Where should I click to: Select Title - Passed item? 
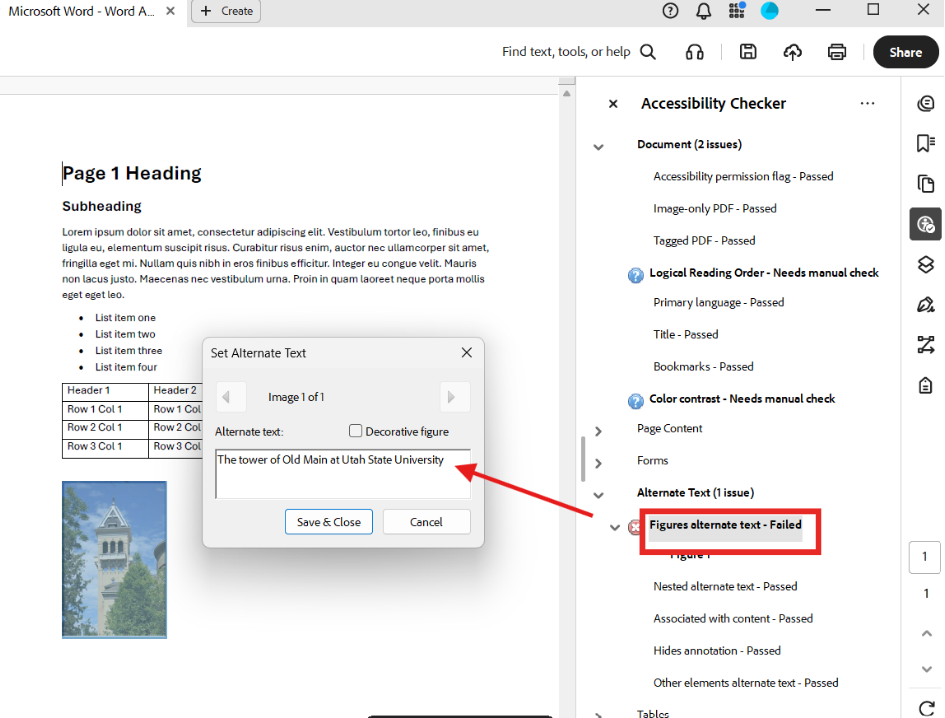[x=686, y=334]
